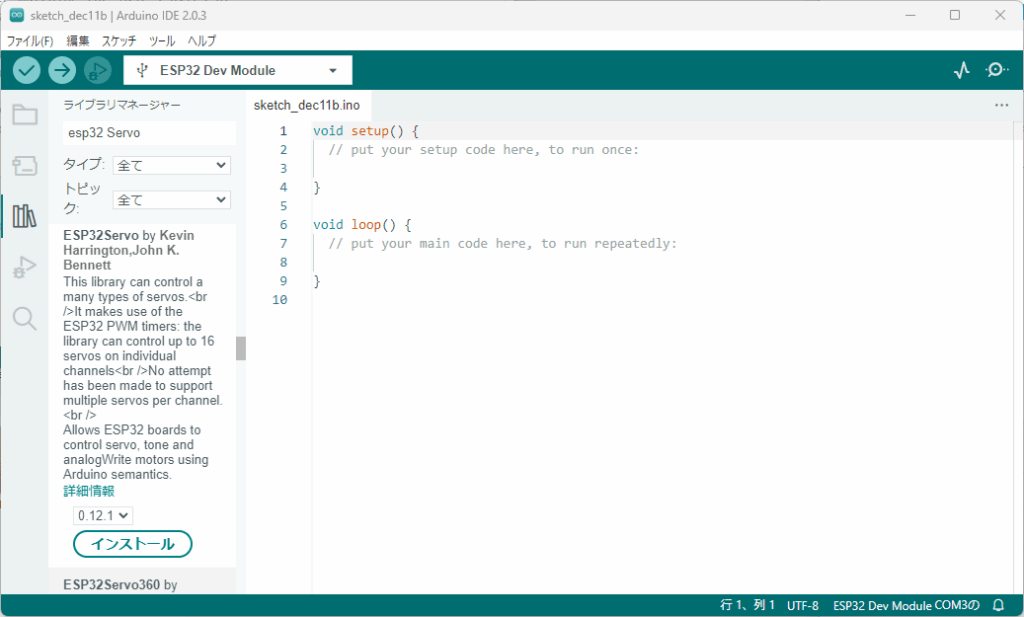The image size is (1024, 617).
Task: Click the notifications bell in status bar
Action: coord(997,605)
